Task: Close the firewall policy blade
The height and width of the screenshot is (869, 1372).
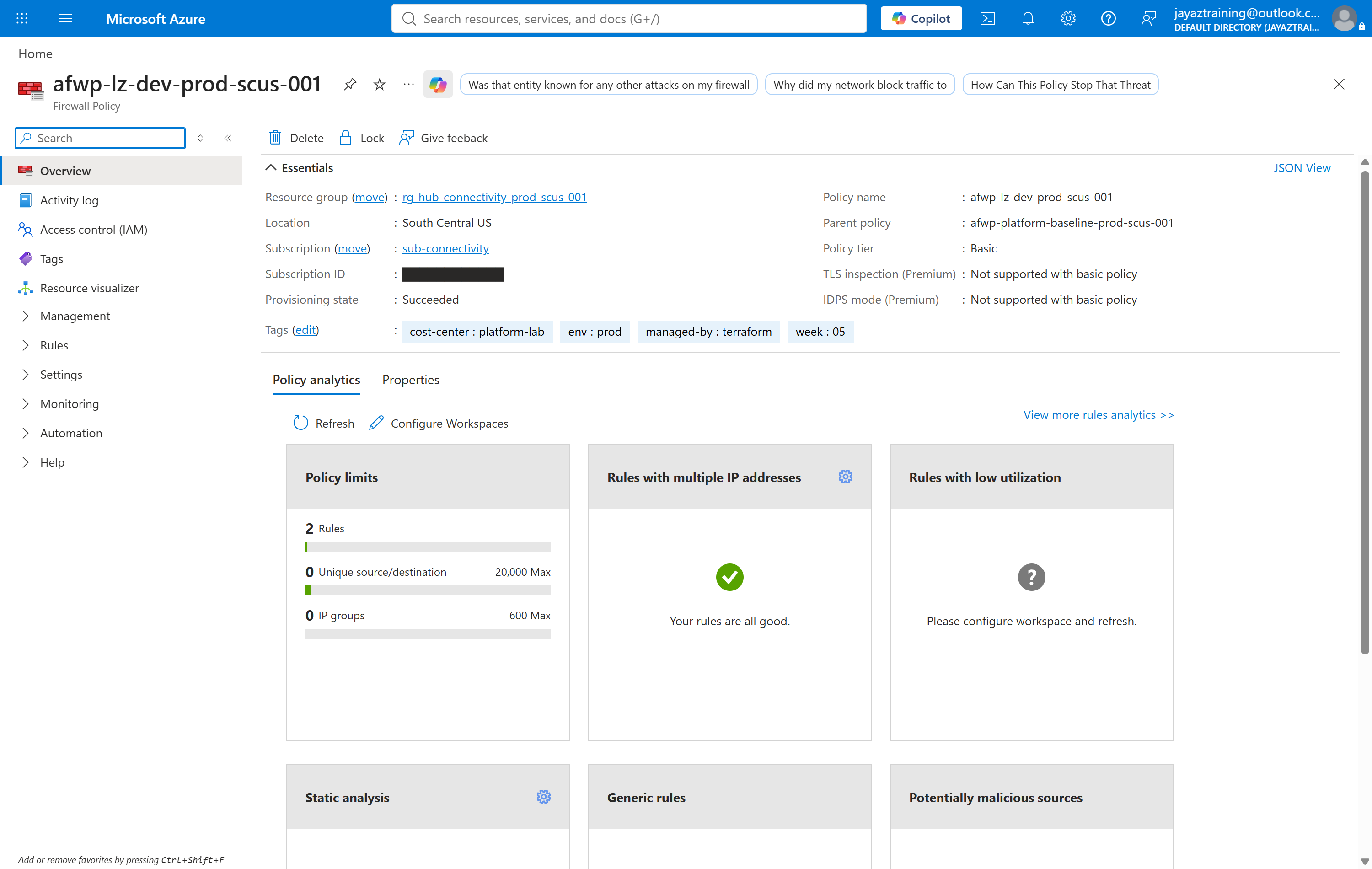Action: (x=1338, y=84)
